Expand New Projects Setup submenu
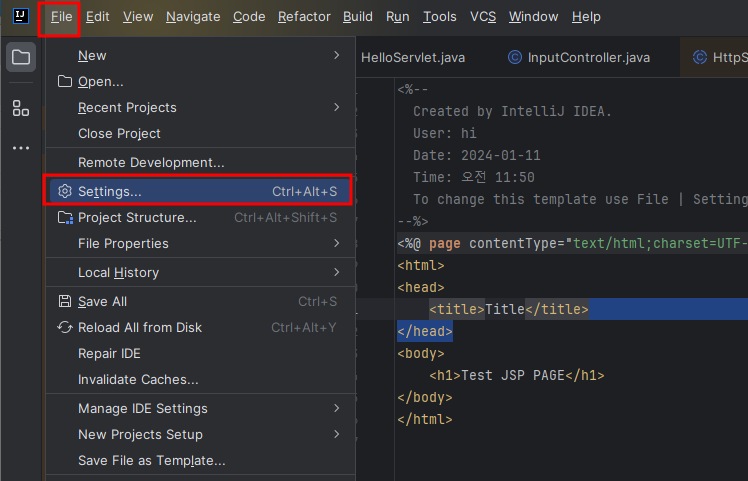Viewport: 748px width, 481px height. [337, 434]
